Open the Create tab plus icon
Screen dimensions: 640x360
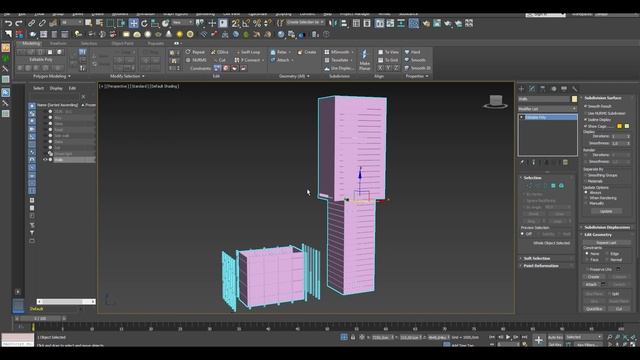[521, 89]
